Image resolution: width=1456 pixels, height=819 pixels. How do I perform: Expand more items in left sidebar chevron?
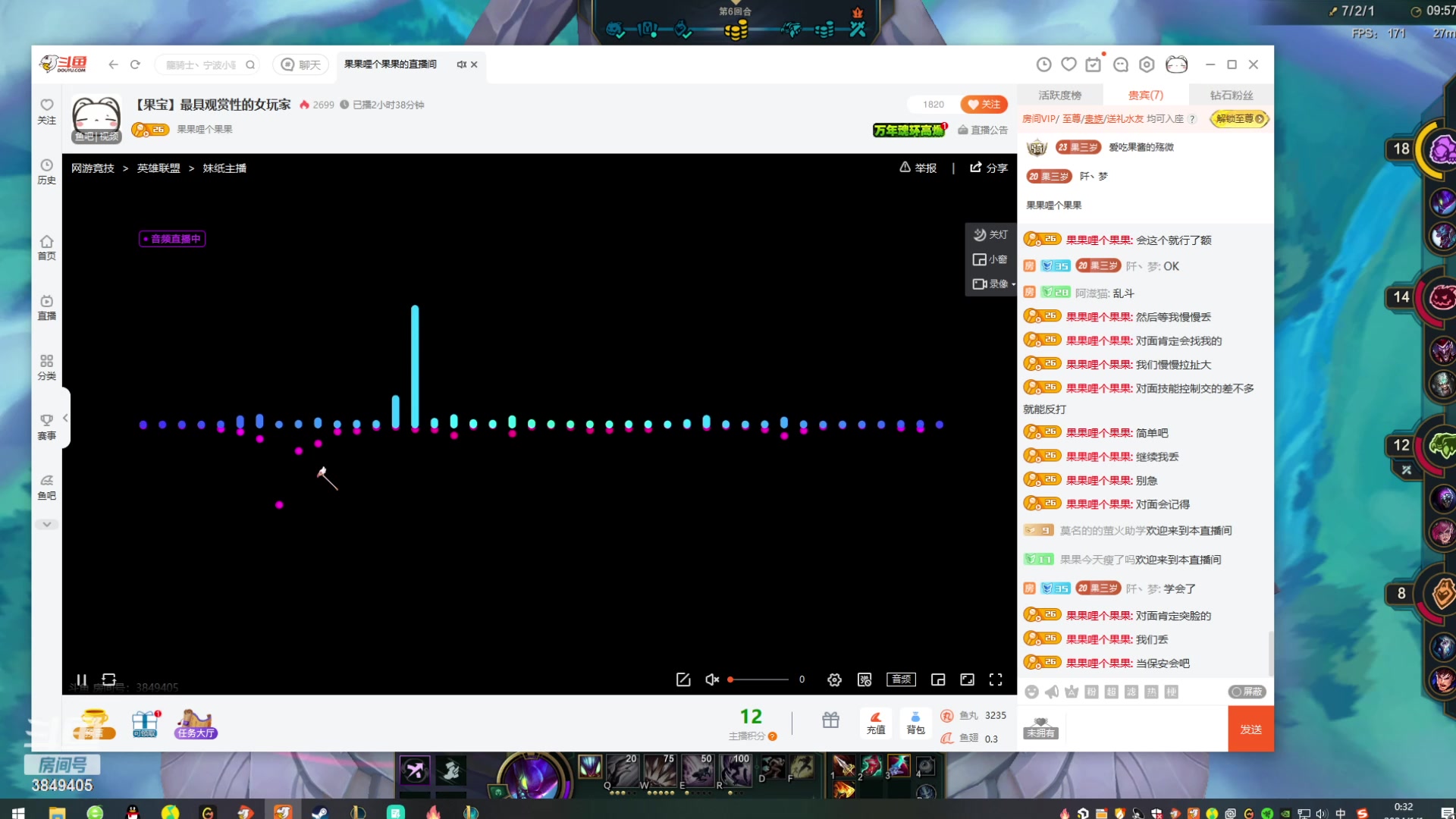pos(46,524)
